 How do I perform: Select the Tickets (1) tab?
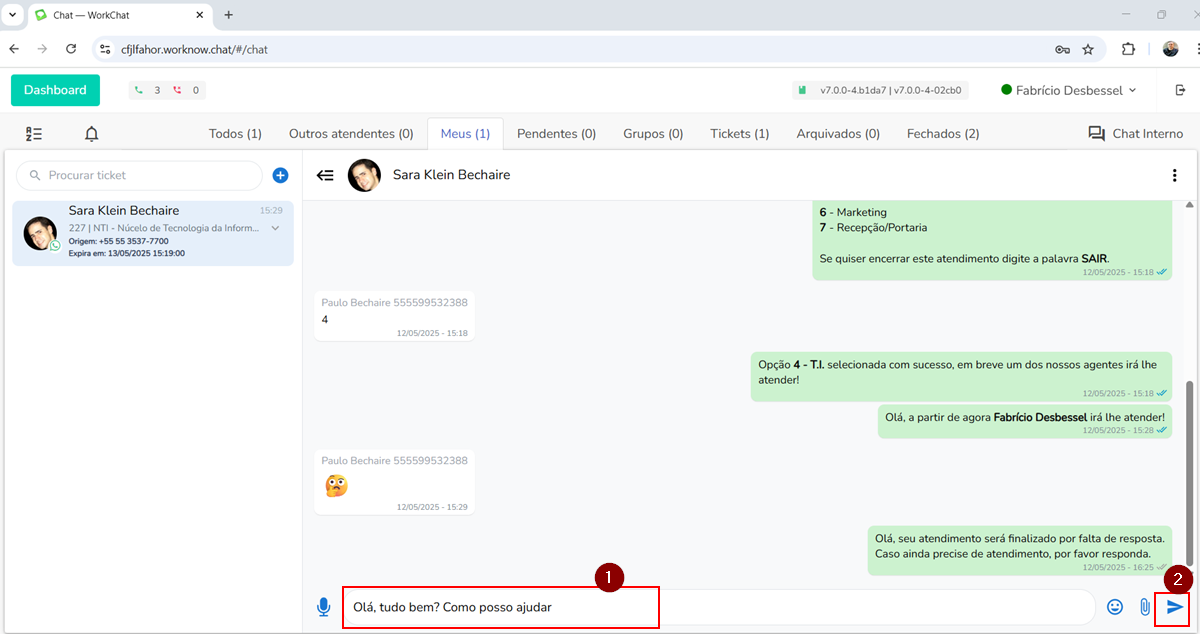[739, 134]
